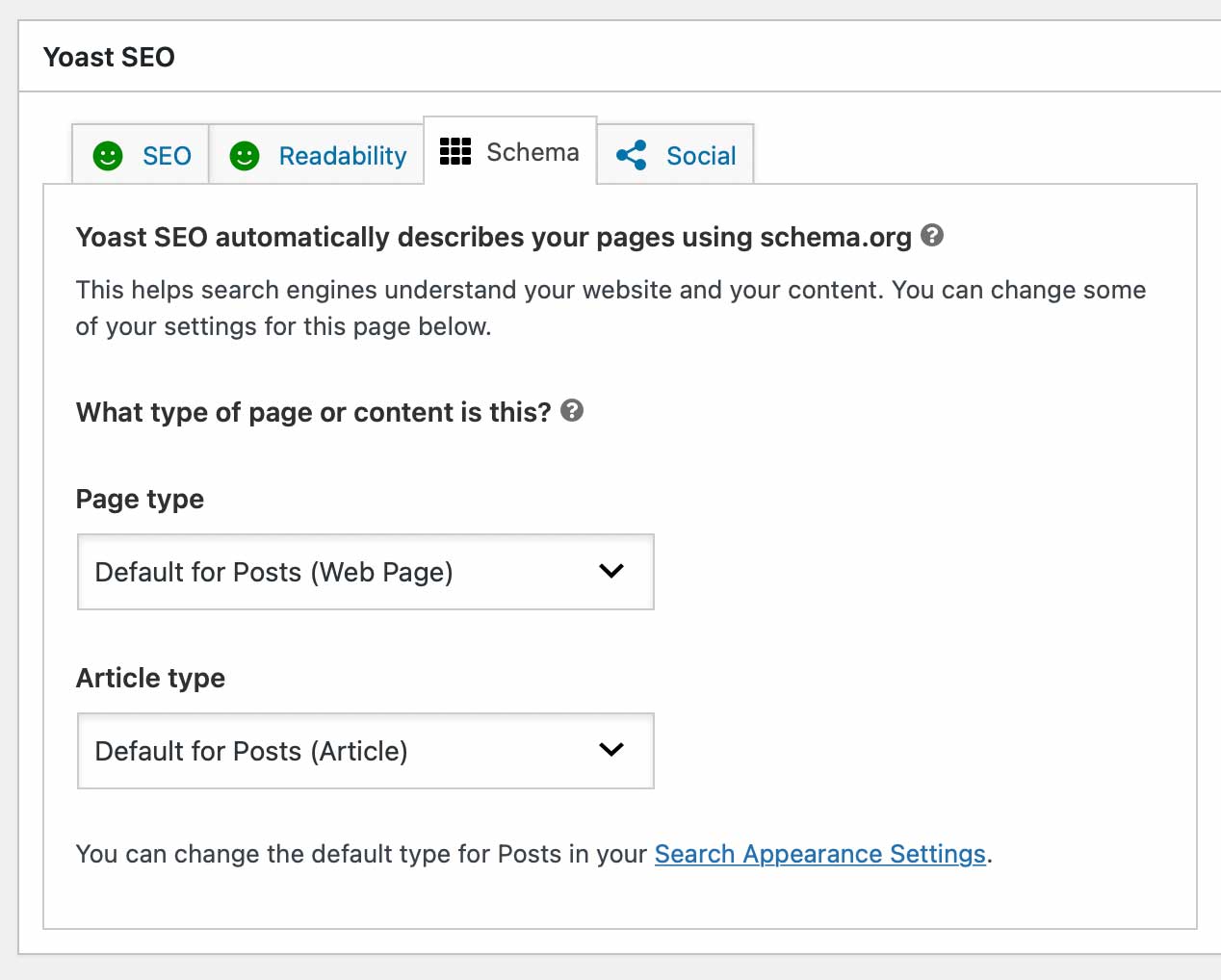The height and width of the screenshot is (980, 1221).
Task: Click 'Default for Posts (Web Page)' text
Action: pos(273,573)
